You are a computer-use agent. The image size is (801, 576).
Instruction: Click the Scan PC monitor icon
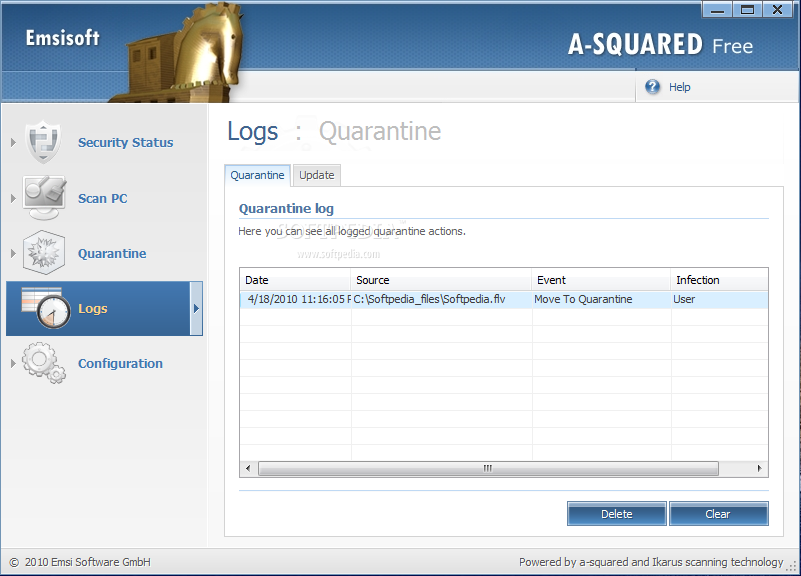[x=44, y=198]
